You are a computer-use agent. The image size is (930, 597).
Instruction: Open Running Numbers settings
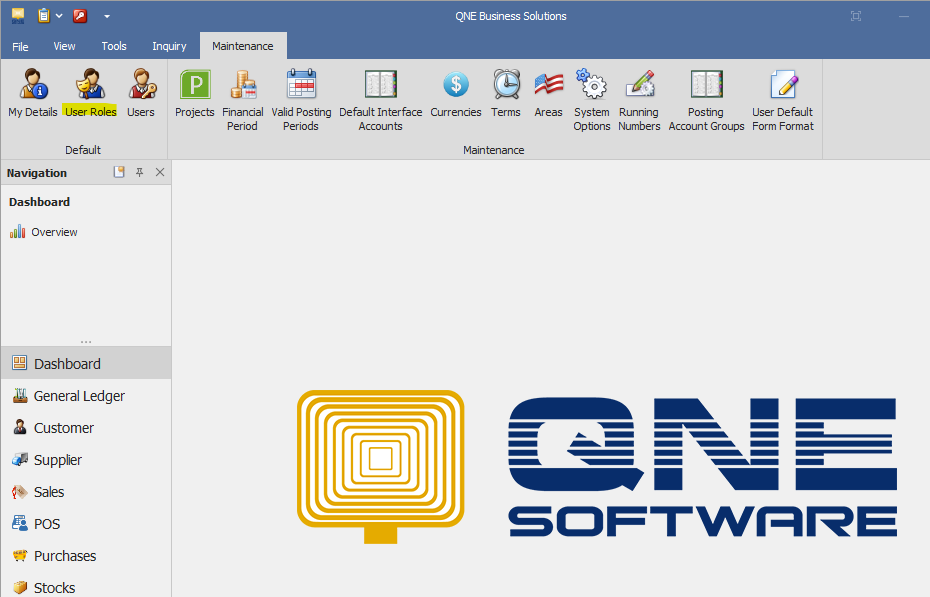(639, 100)
